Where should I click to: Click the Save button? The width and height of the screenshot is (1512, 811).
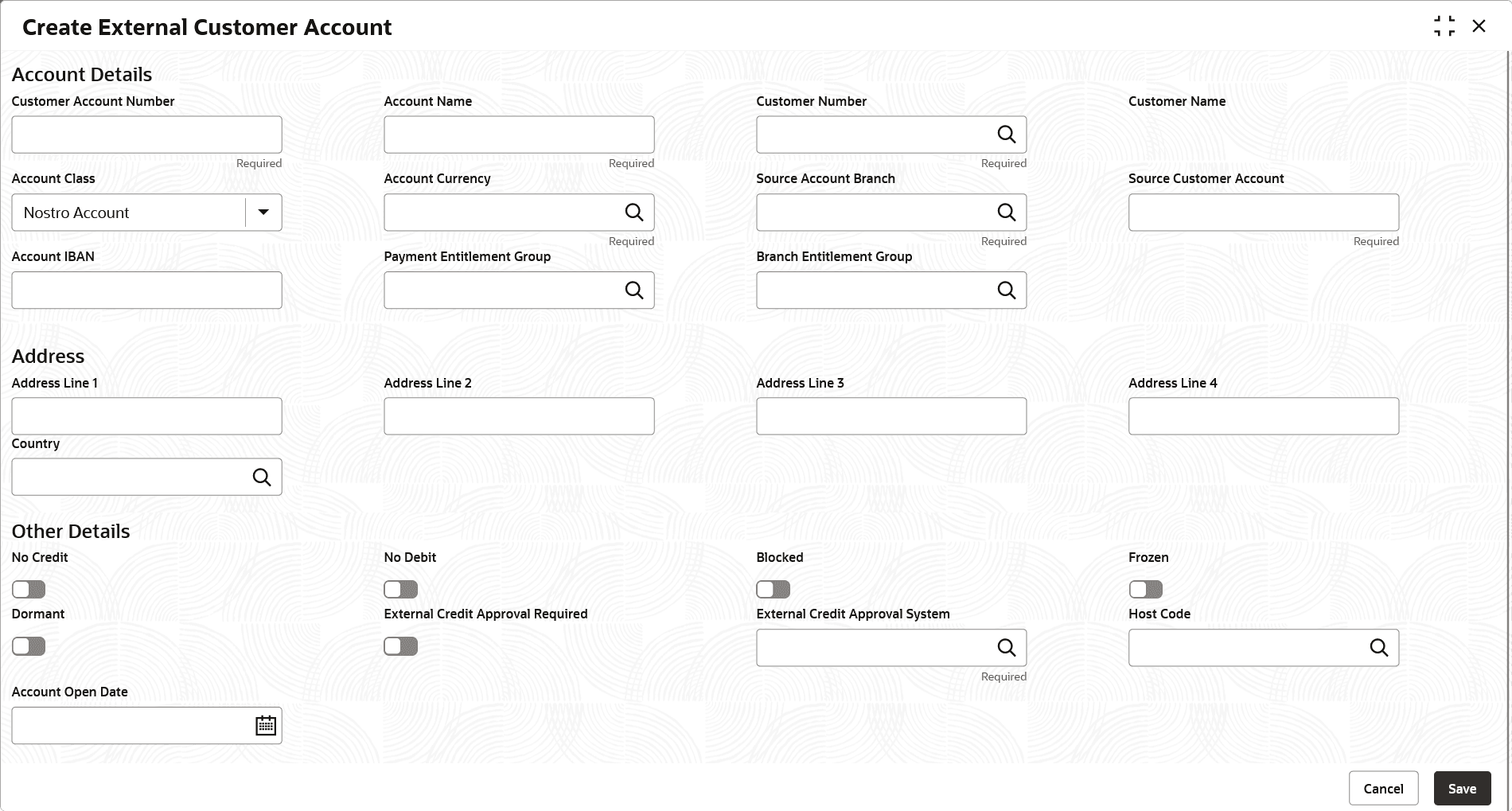pyautogui.click(x=1462, y=789)
